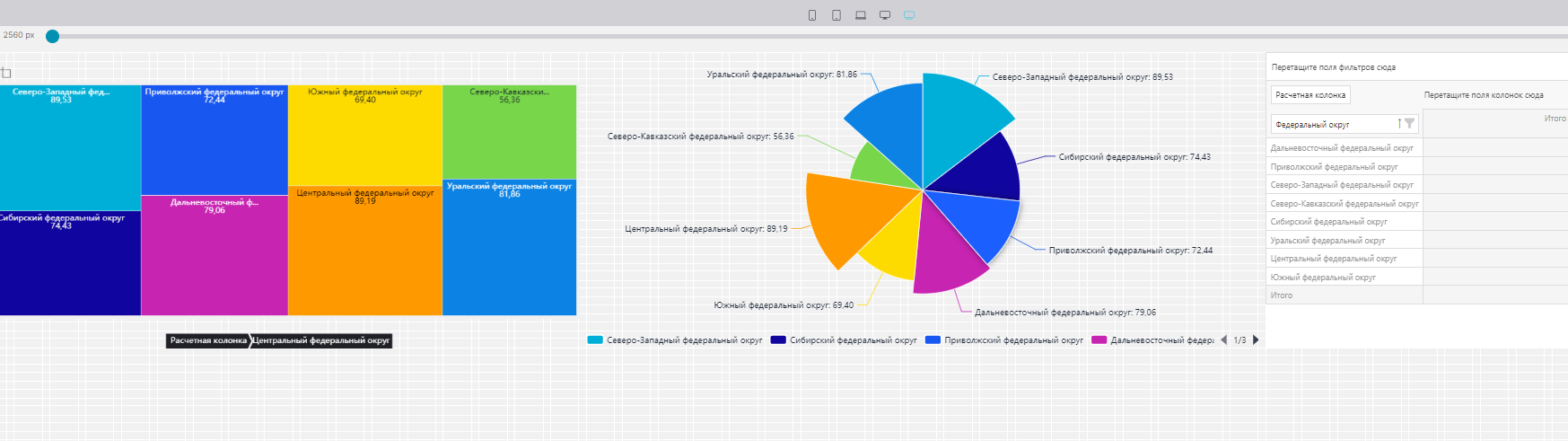The image size is (1568, 441).
Task: Go to next legend page arrow
Action: (x=1256, y=340)
